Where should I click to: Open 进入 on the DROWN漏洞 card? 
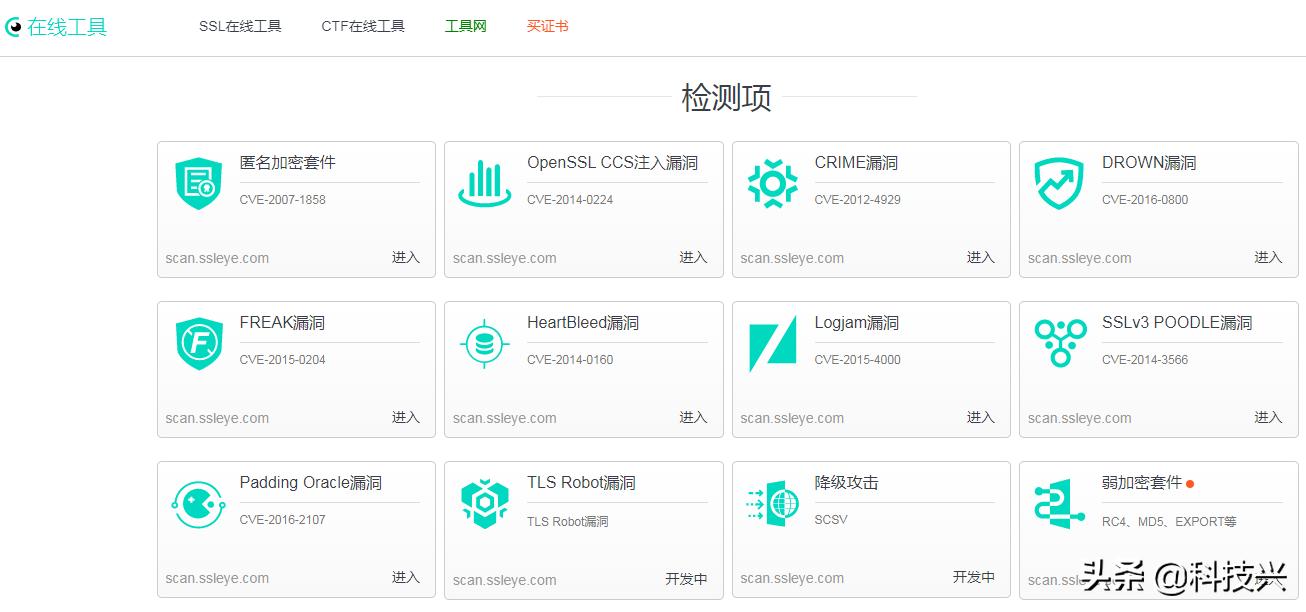[x=1268, y=257]
